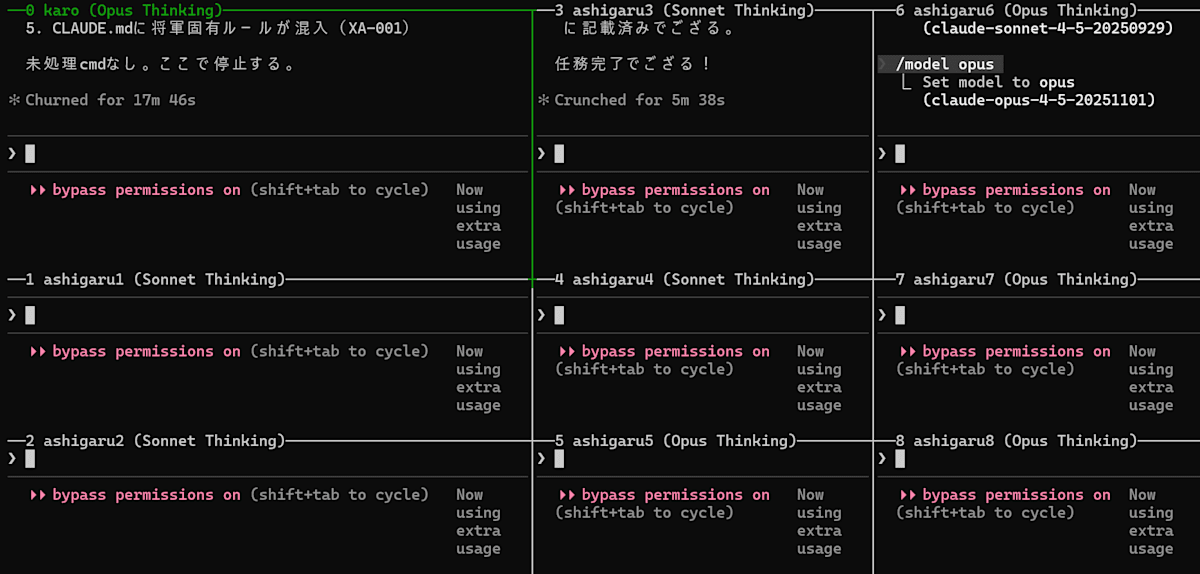Screen dimensions: 1200x574
Task: Select the '8 ashigaru8 (Opus Thinking)' pane title
Action: pos(1016,440)
